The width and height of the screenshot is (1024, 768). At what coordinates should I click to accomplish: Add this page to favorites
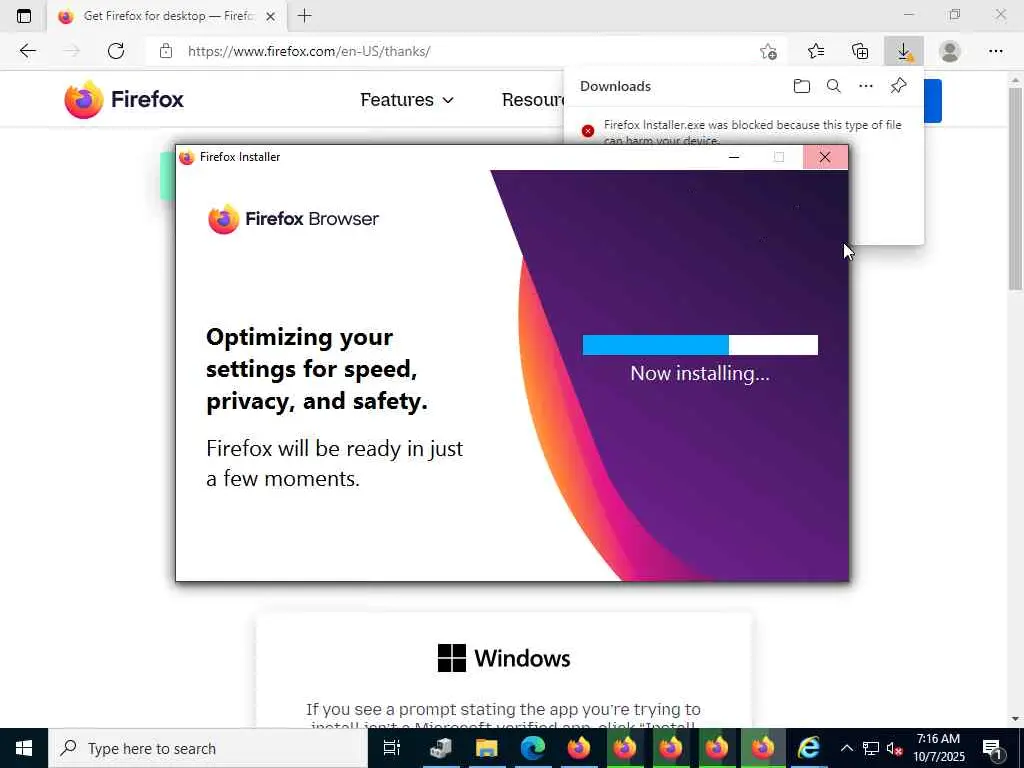click(x=768, y=51)
